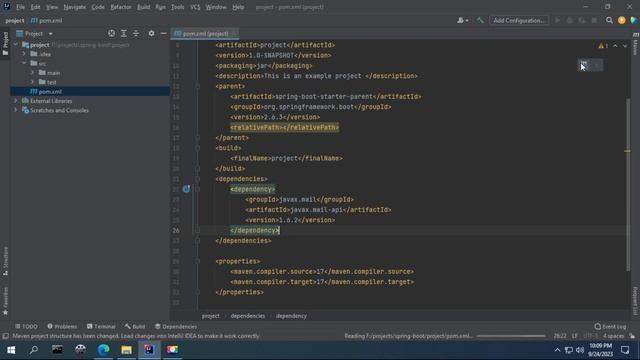This screenshot has height=360, width=640.
Task: Expand the test folder
Action: coord(33,82)
